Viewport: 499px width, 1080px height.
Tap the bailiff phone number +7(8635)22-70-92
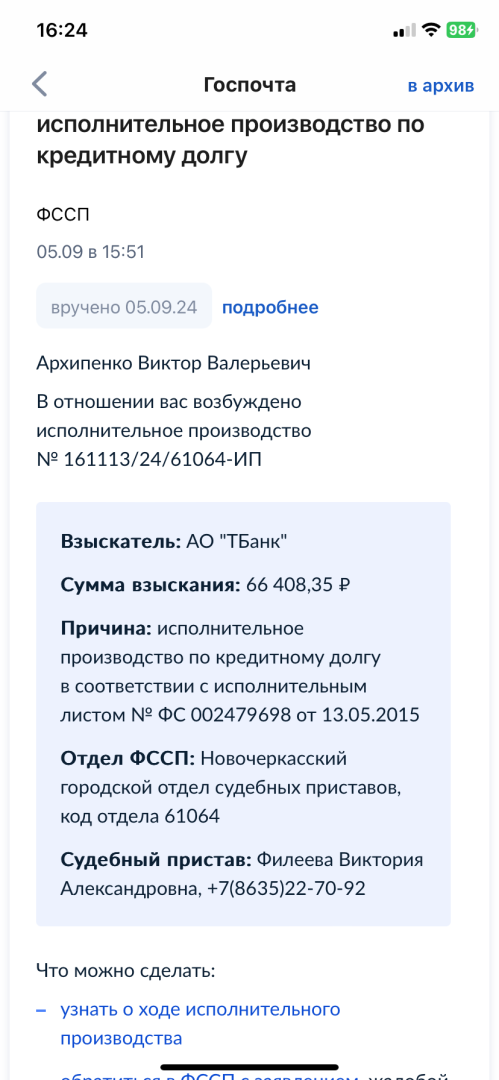[286, 889]
